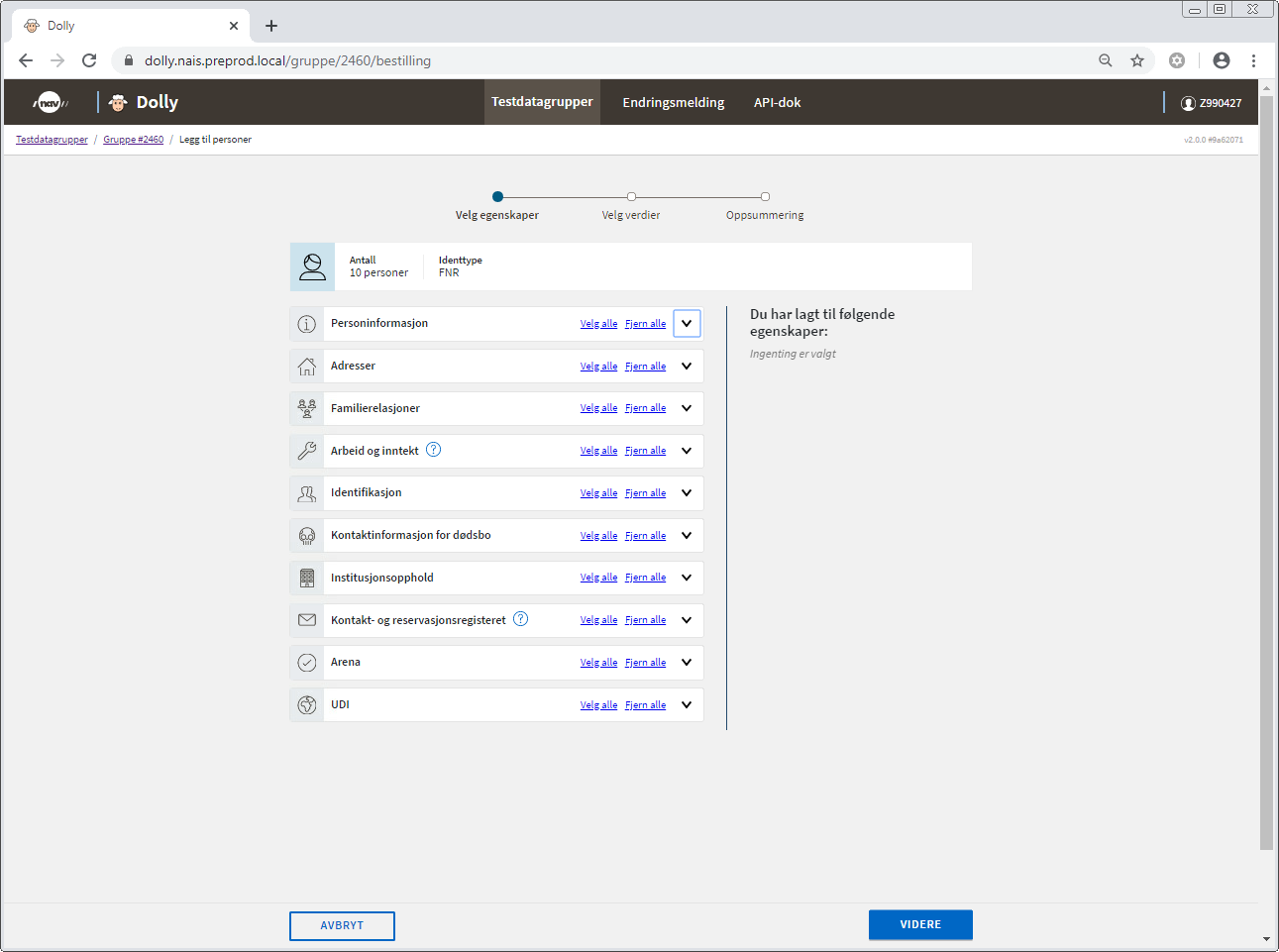This screenshot has width=1279, height=952.
Task: Click the Velg verdier step marker
Action: (631, 196)
